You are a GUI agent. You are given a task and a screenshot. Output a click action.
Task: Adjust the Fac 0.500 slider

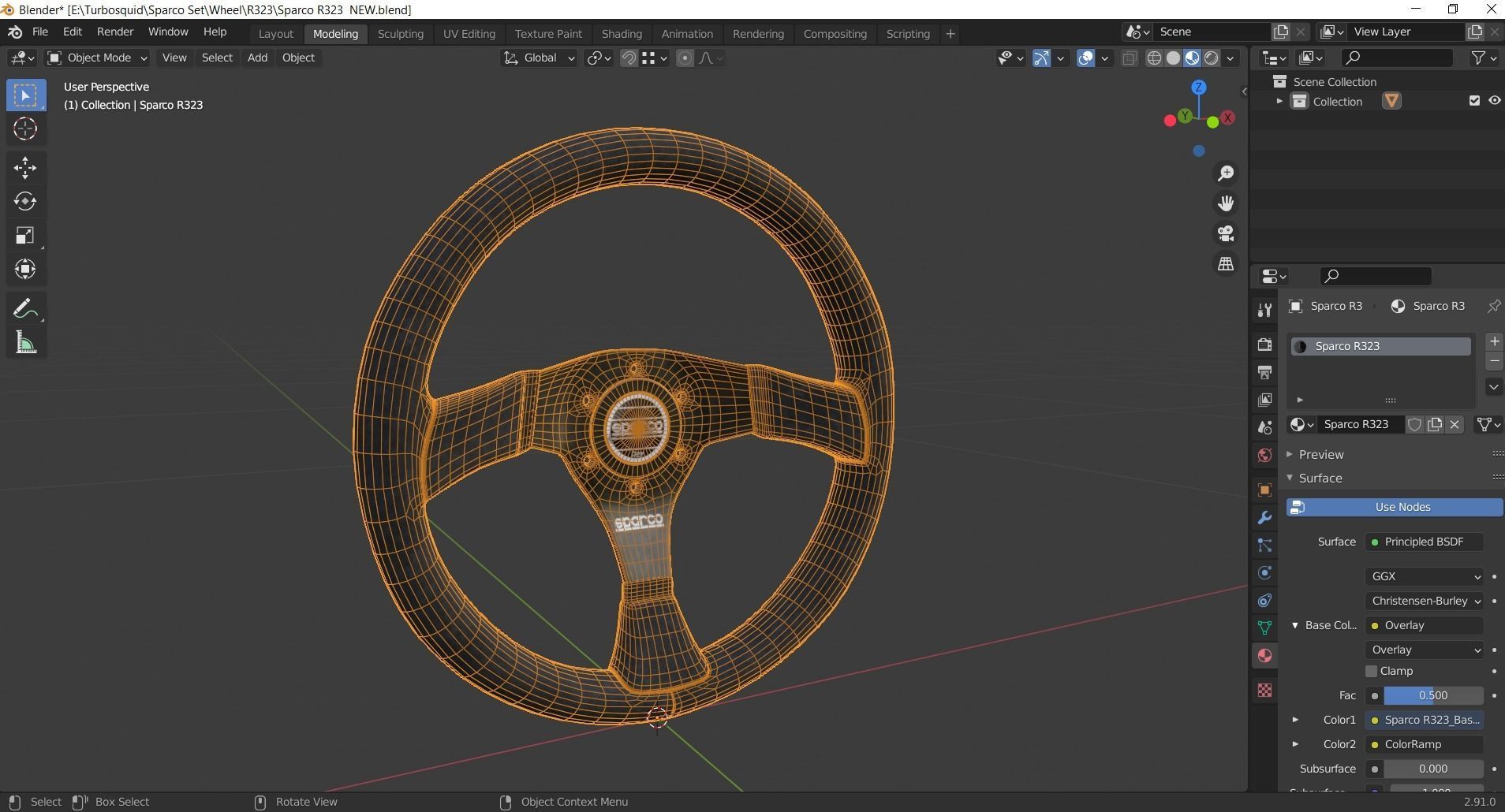1432,695
